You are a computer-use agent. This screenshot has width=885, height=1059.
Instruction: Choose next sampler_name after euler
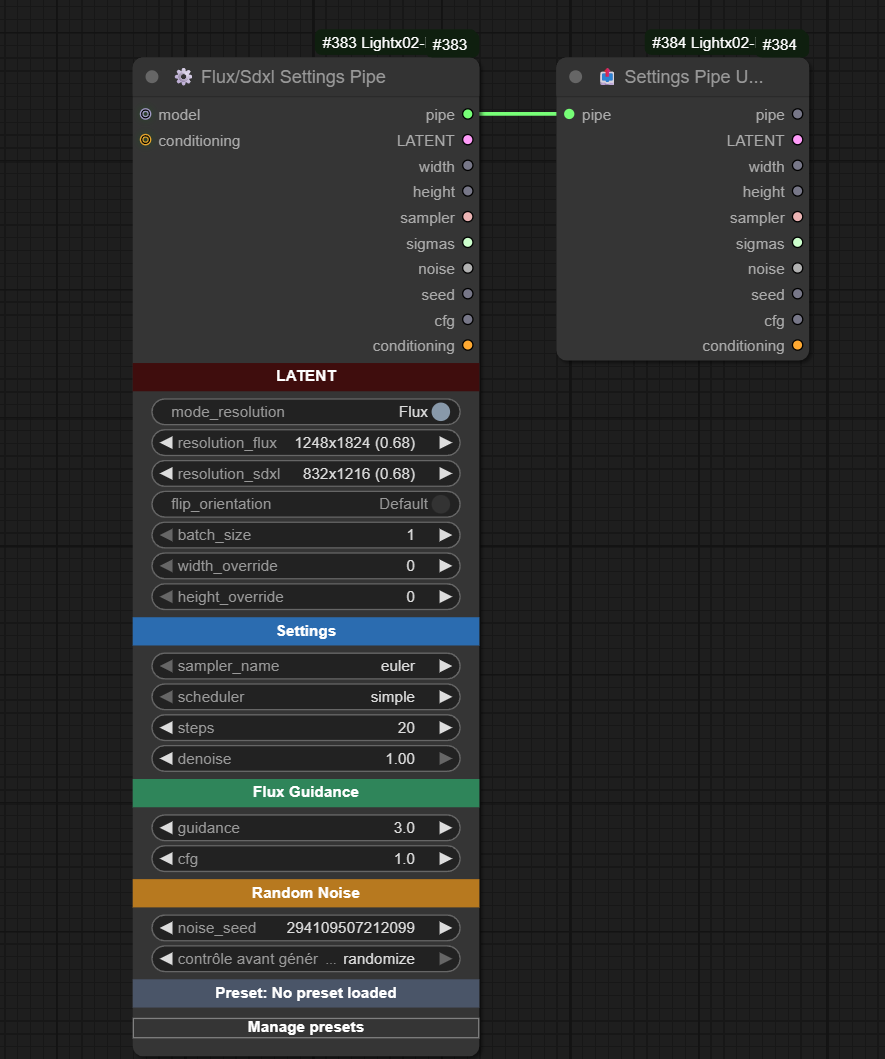[x=445, y=666]
